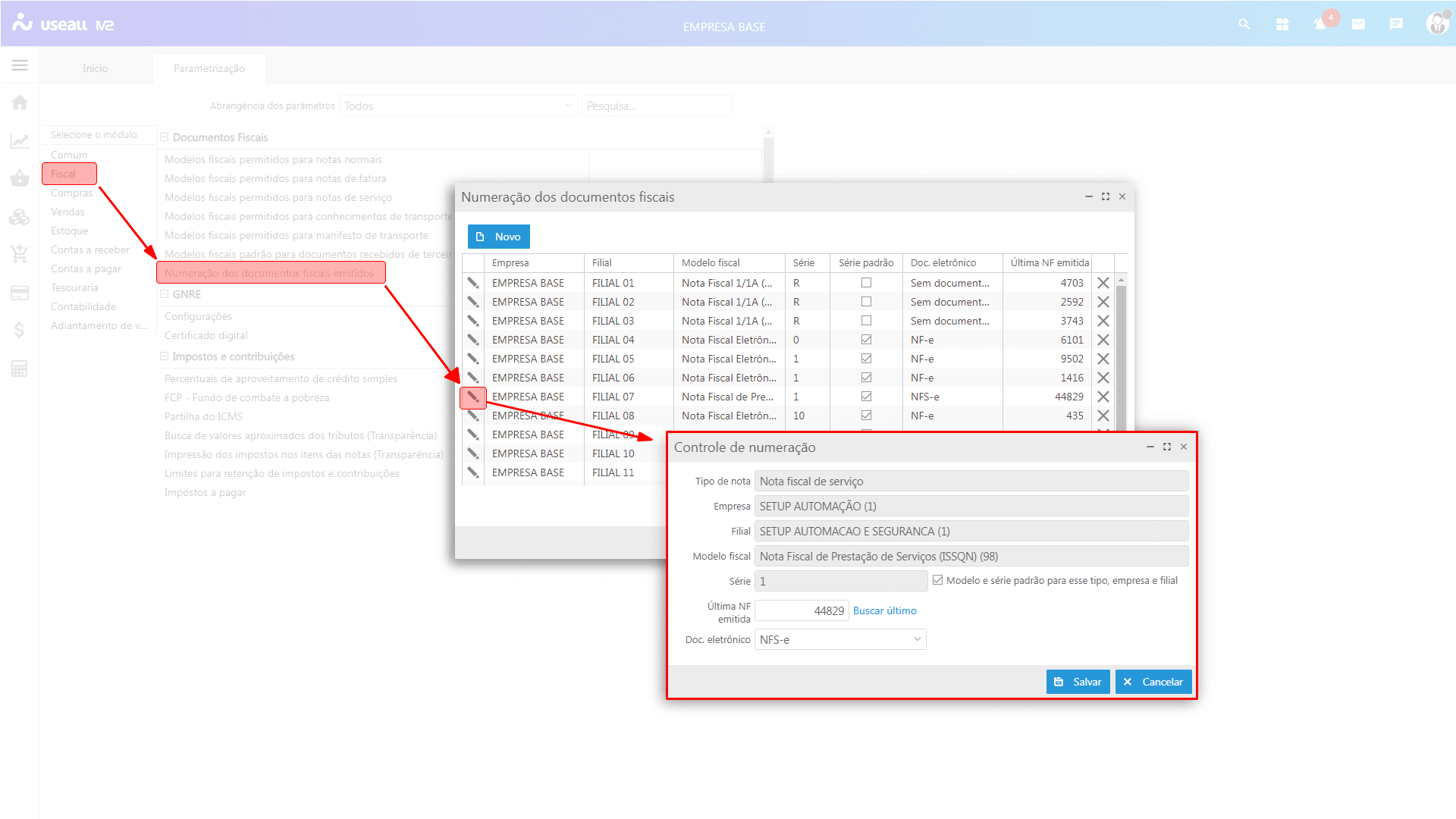Select the Contabilidade module

pos(83,306)
